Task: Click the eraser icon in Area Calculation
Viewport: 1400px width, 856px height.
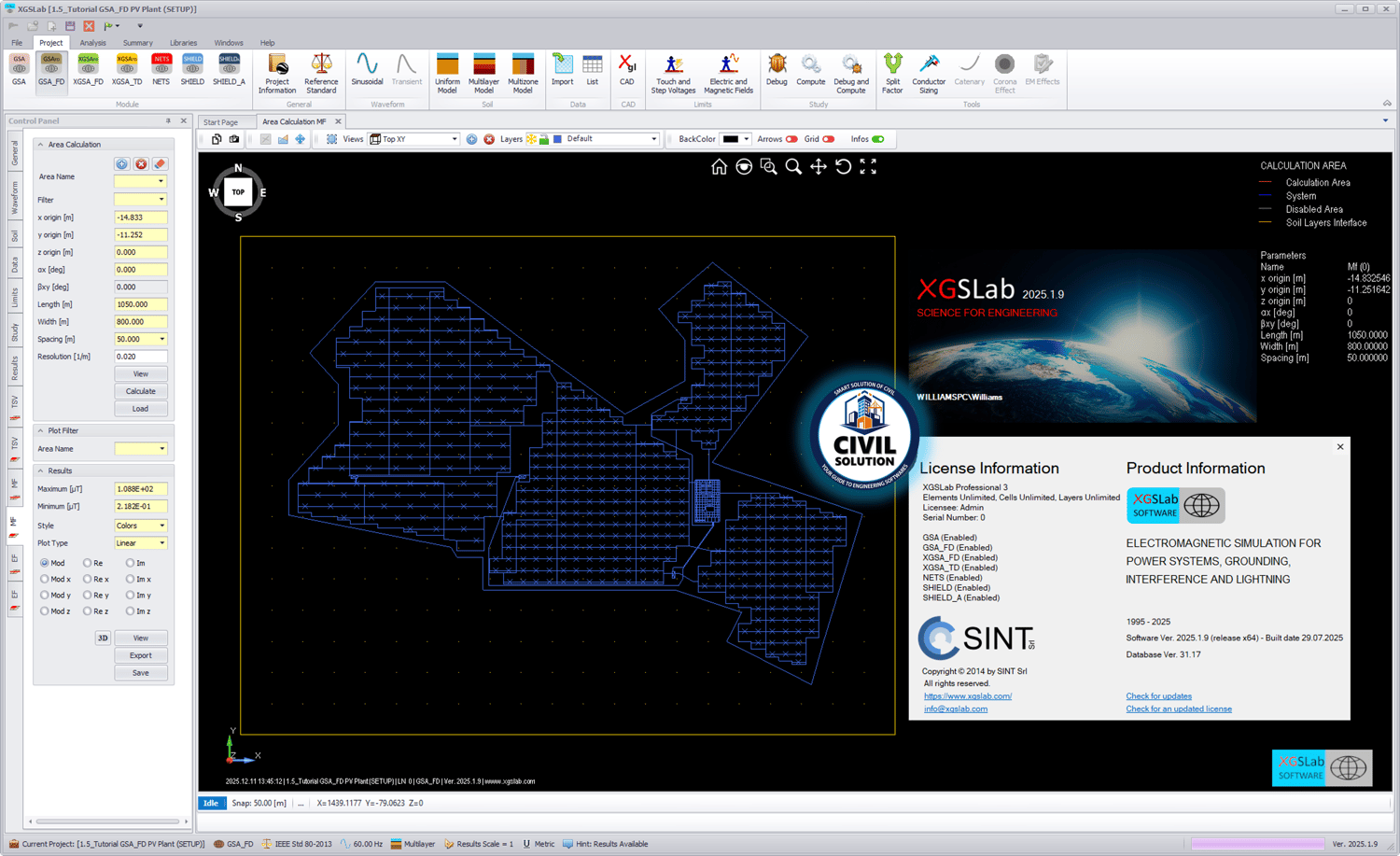Action: click(160, 163)
